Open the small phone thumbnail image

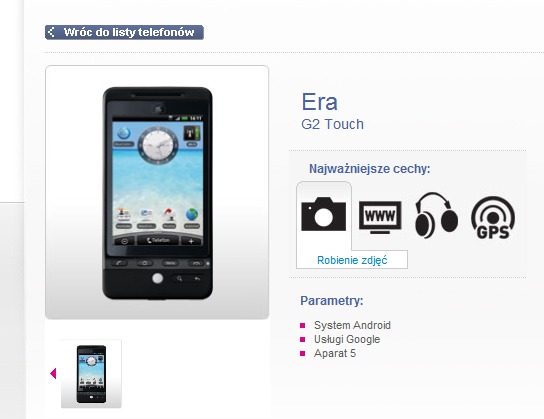pyautogui.click(x=91, y=374)
